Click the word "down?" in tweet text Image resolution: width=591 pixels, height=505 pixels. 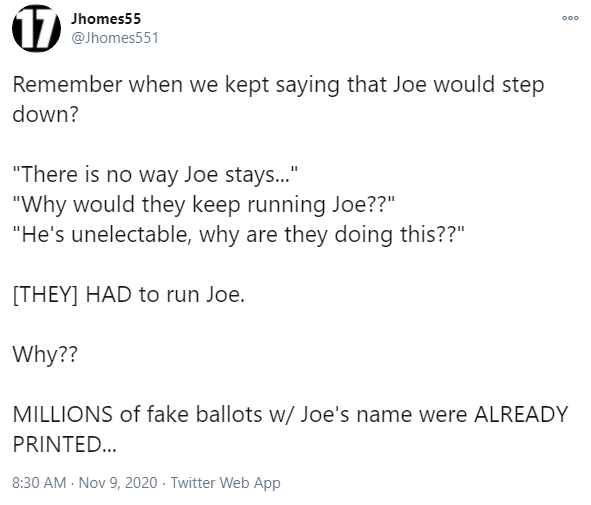click(x=45, y=114)
